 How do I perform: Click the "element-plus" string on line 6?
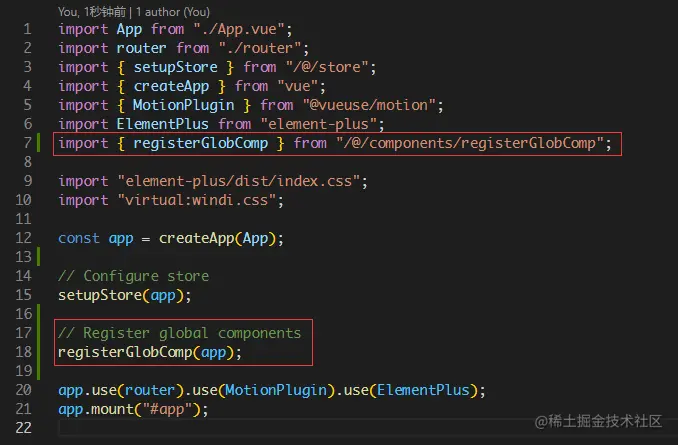coord(319,124)
